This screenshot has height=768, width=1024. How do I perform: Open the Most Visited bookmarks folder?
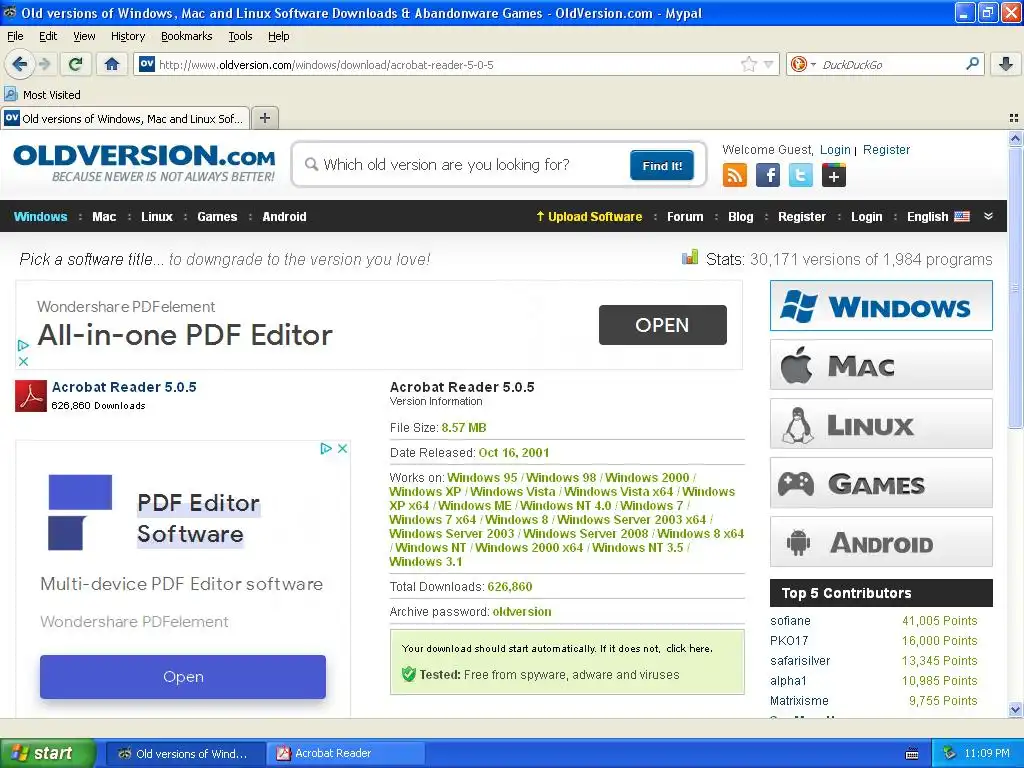pos(43,95)
